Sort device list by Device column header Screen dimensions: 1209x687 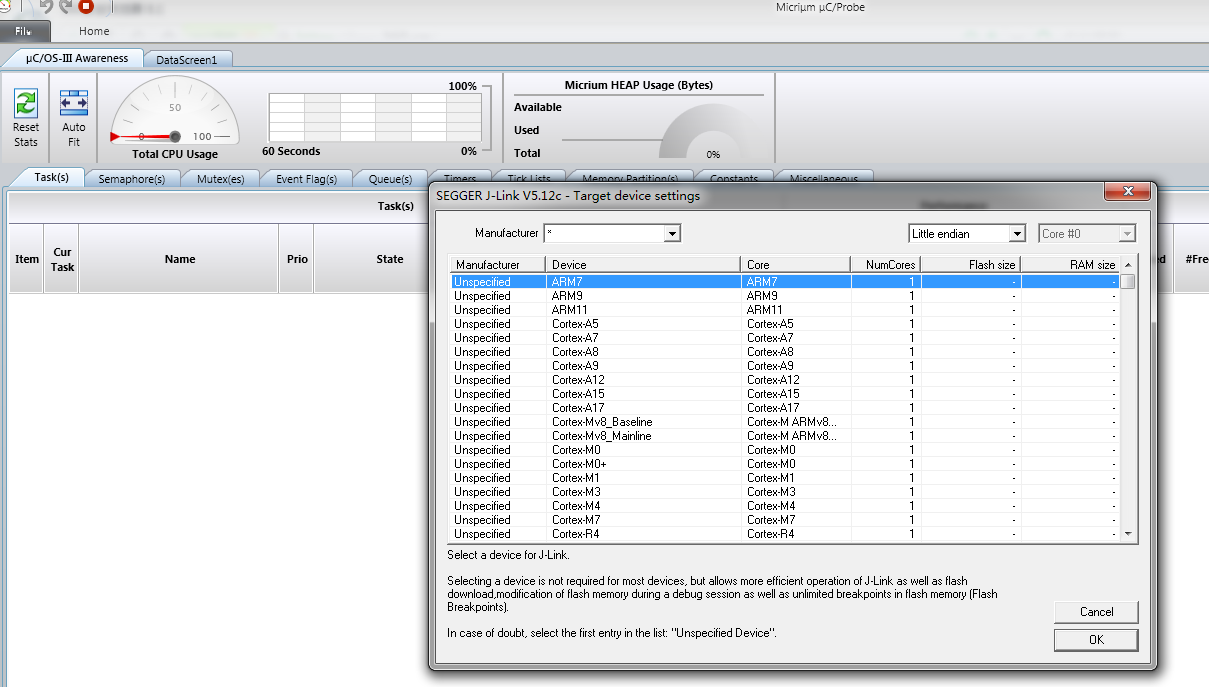coord(643,265)
